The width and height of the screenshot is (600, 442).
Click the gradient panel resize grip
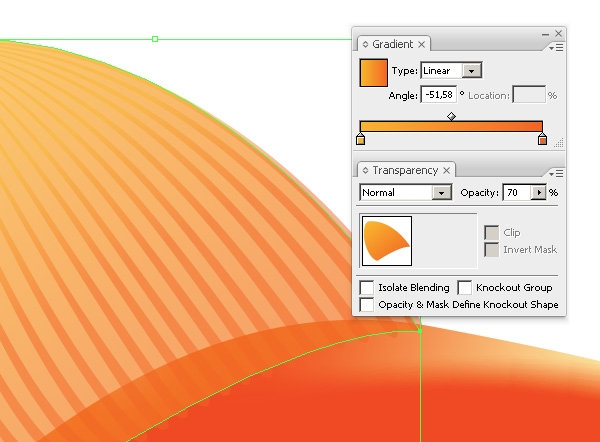pyautogui.click(x=559, y=143)
